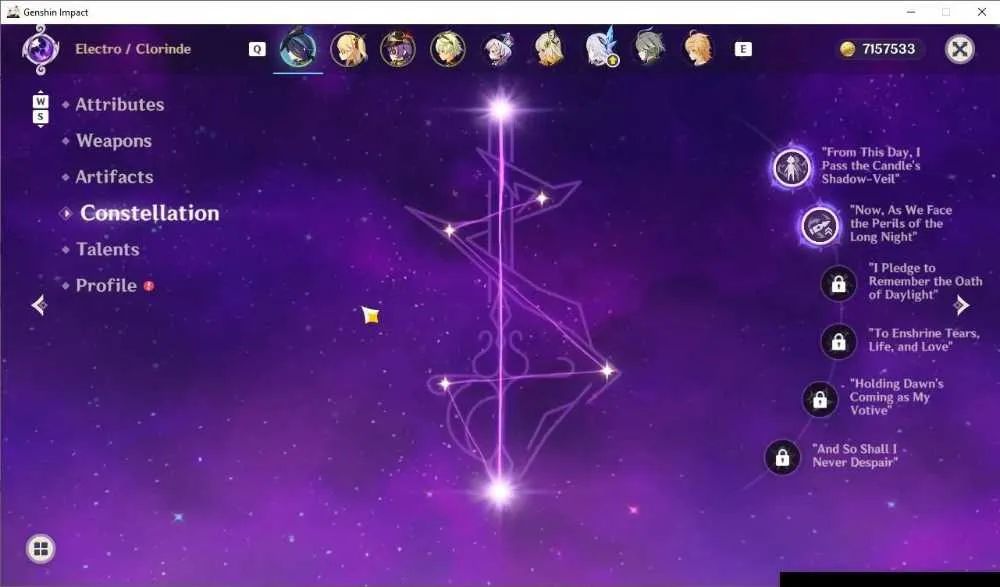Image resolution: width=1000 pixels, height=587 pixels.
Task: Close the character screen with X button
Action: (x=960, y=49)
